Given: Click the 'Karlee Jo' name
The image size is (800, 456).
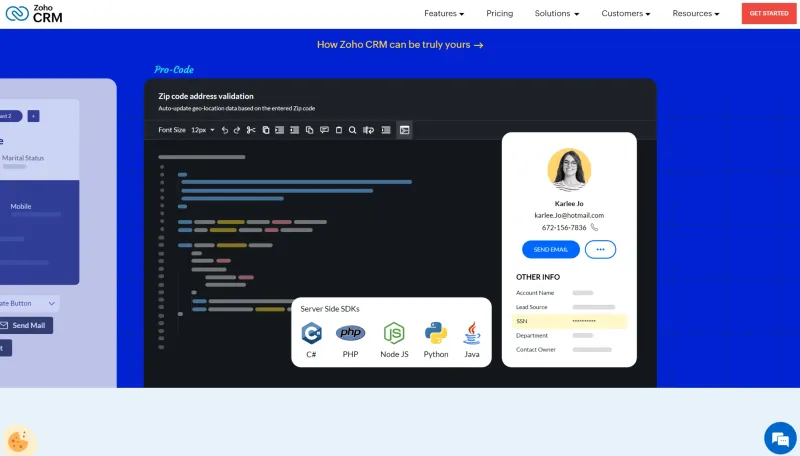Looking at the screenshot, I should pos(569,204).
